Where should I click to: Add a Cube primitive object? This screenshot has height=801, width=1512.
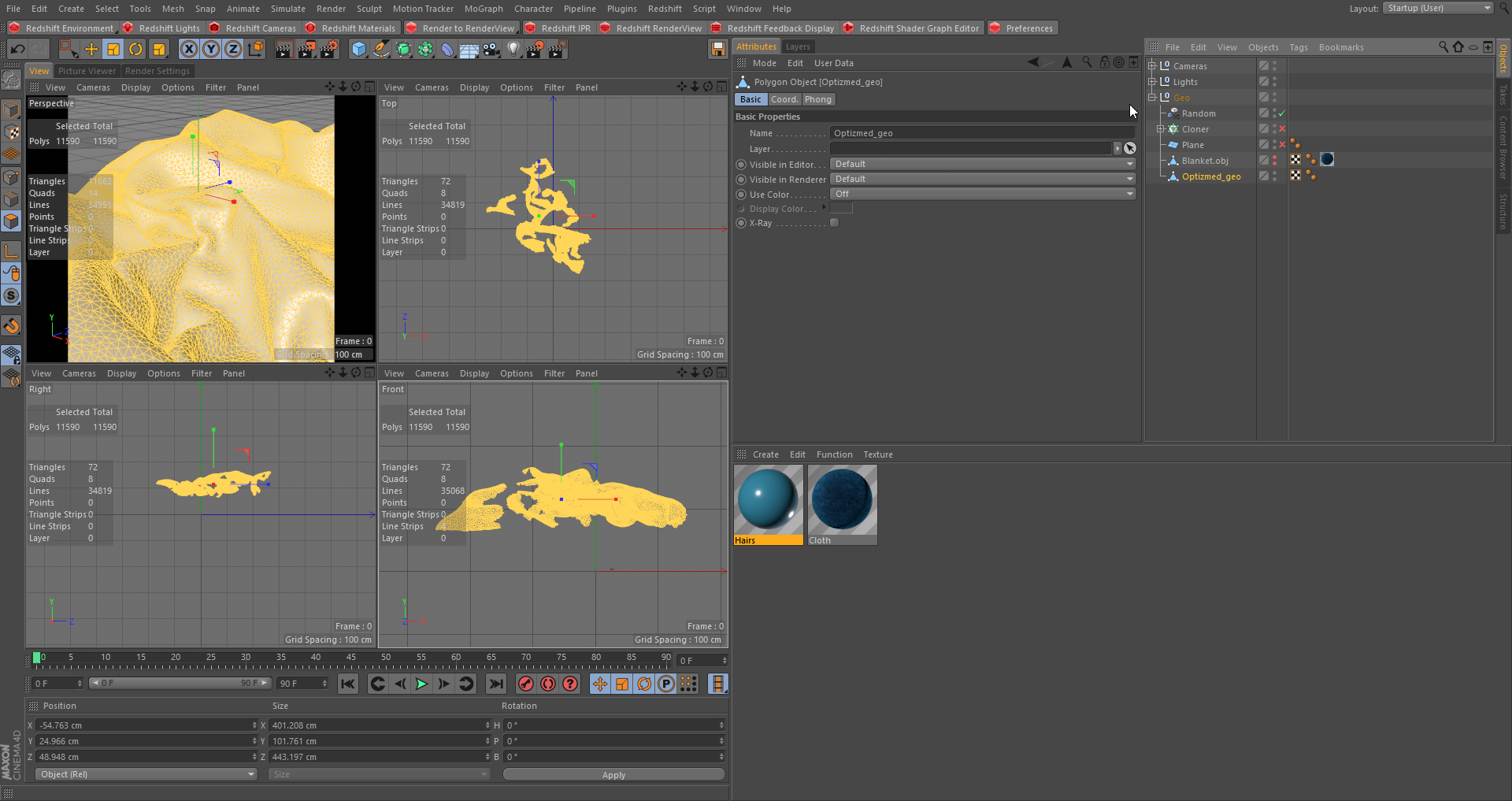point(359,50)
